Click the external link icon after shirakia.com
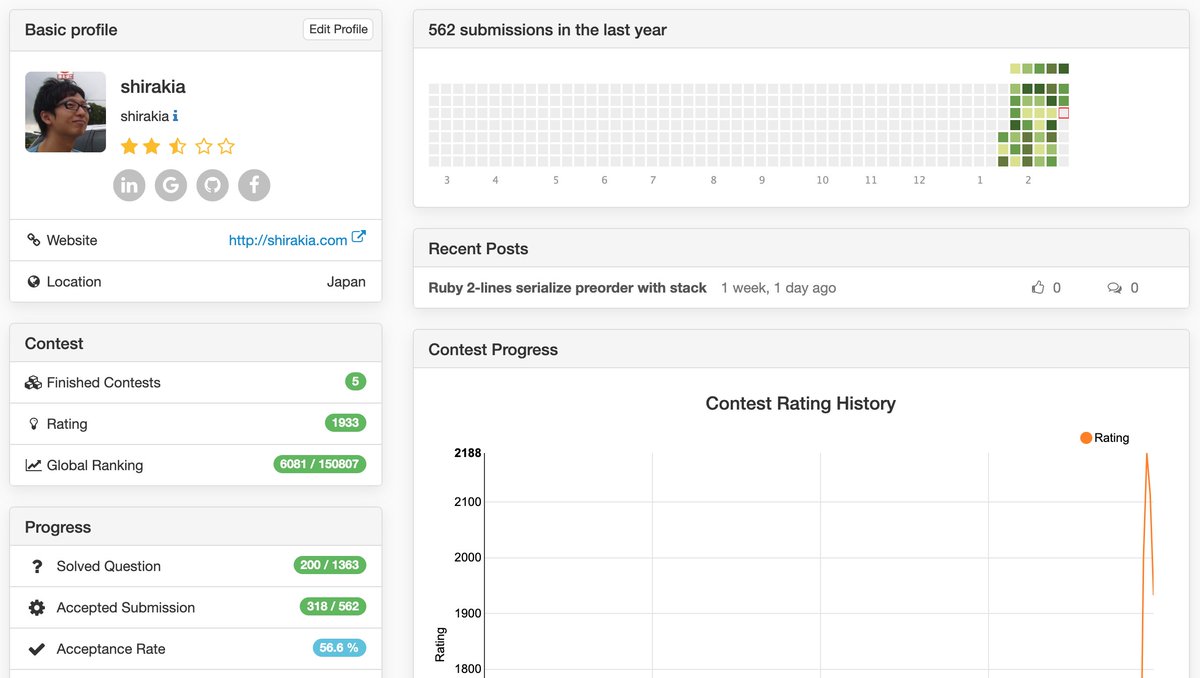 pyautogui.click(x=359, y=238)
